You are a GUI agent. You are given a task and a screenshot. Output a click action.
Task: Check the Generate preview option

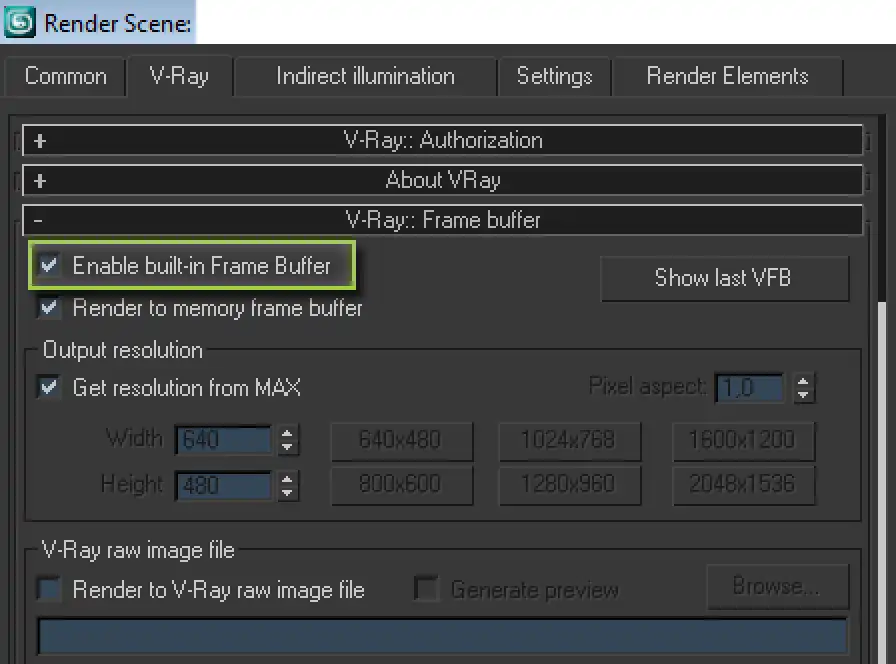tap(426, 589)
